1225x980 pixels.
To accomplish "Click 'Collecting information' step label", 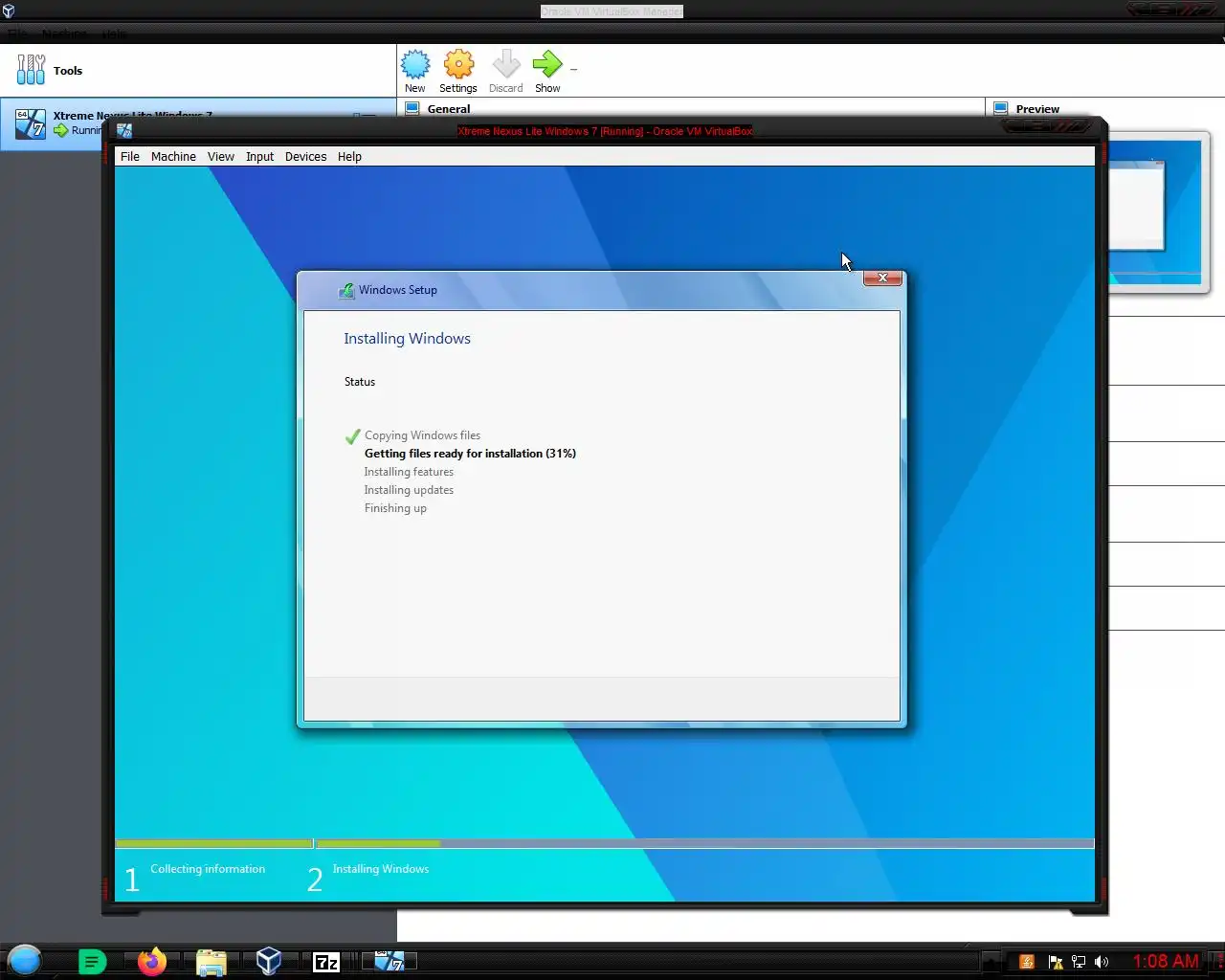I will tap(208, 869).
